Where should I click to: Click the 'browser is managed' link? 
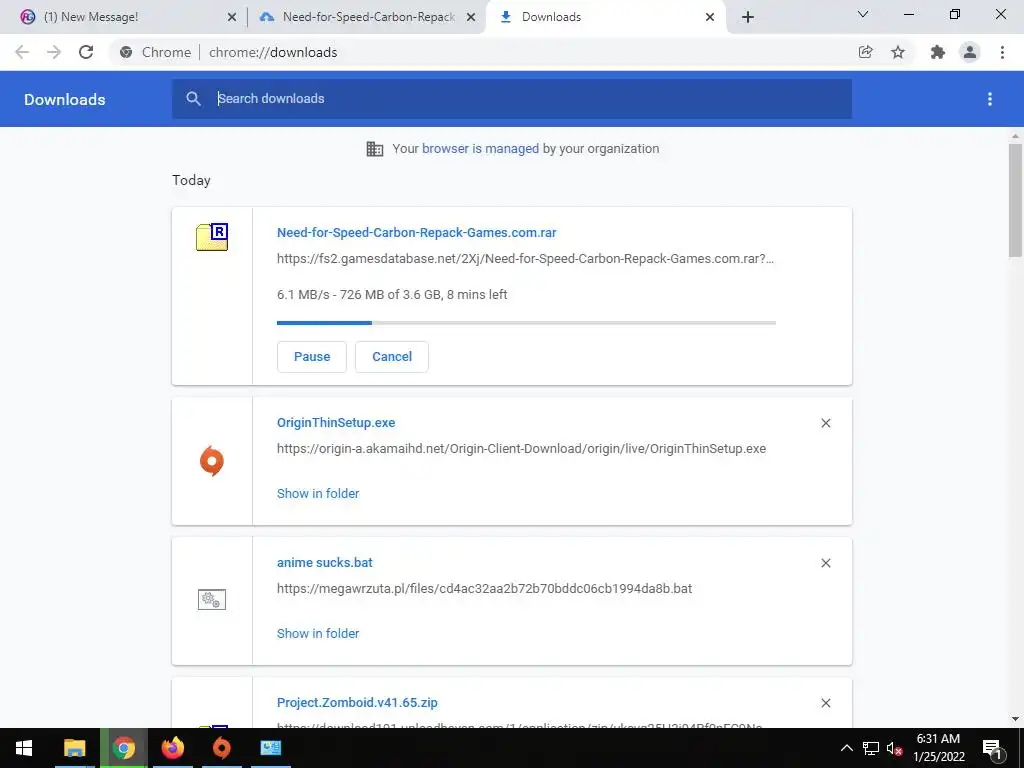tap(481, 149)
